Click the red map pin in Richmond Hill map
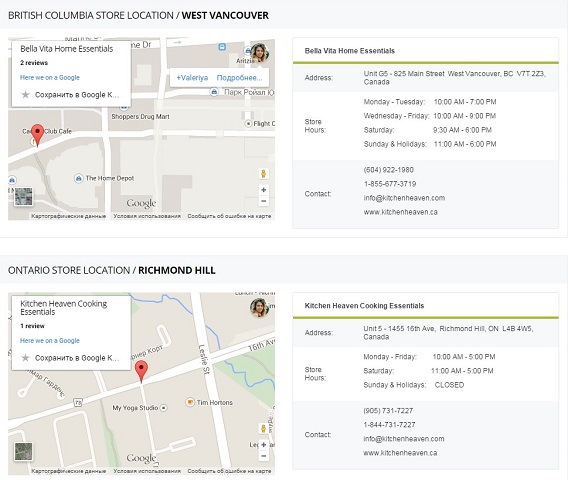This screenshot has width=568, height=480. 141,371
